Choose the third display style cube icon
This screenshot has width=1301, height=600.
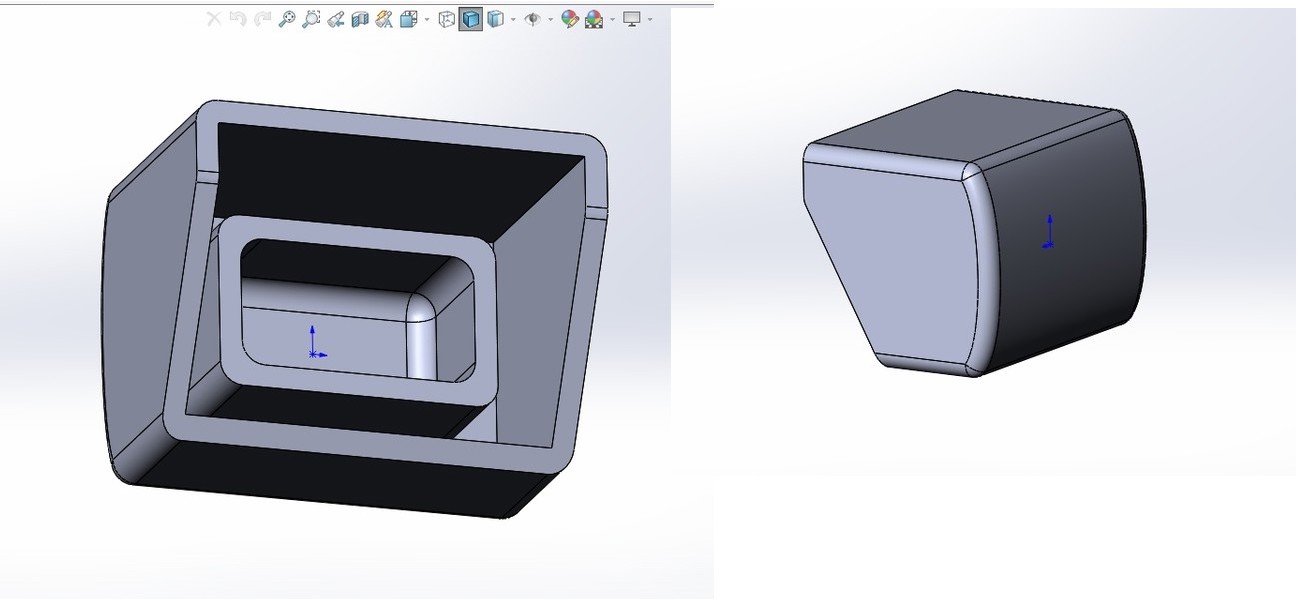click(494, 19)
